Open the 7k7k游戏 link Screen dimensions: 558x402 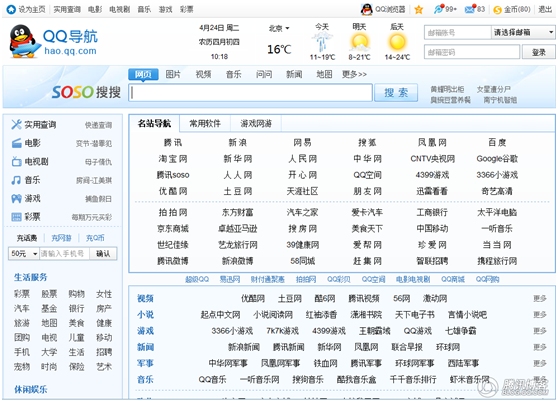click(x=282, y=331)
